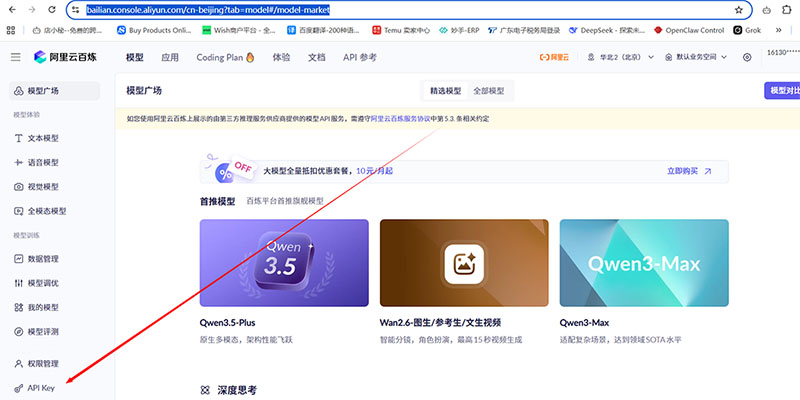Click the OFF discount banner icon
Screen dimensions: 800x400
point(229,168)
